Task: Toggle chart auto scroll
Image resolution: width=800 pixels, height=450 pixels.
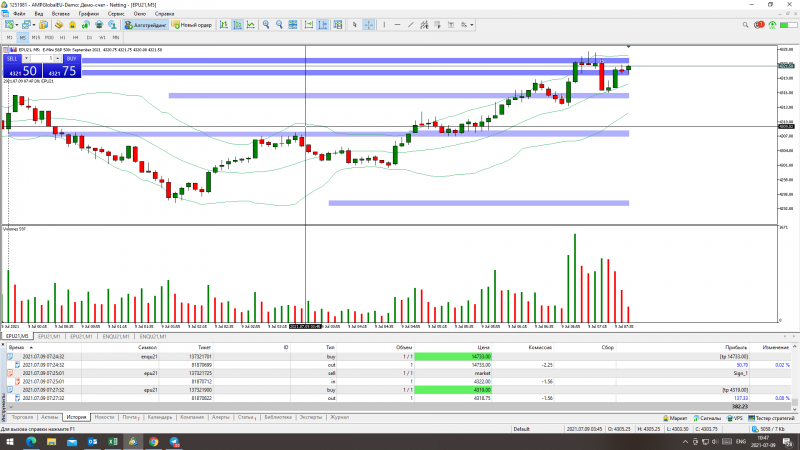Action: (x=309, y=24)
